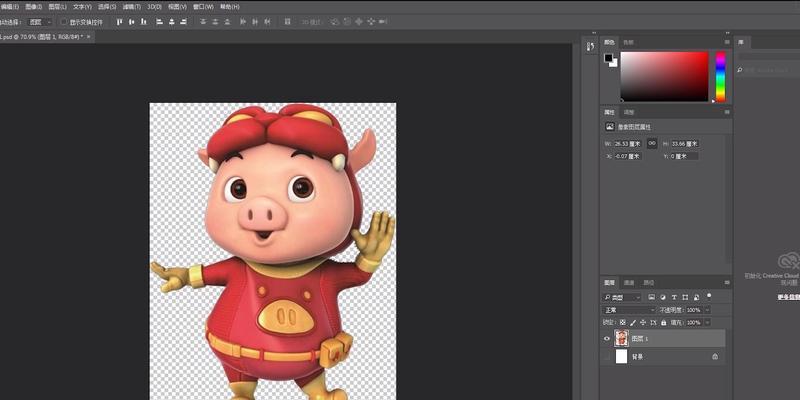Image resolution: width=800 pixels, height=400 pixels.
Task: Click the align horizontal centers icon
Action: pyautogui.click(x=172, y=22)
